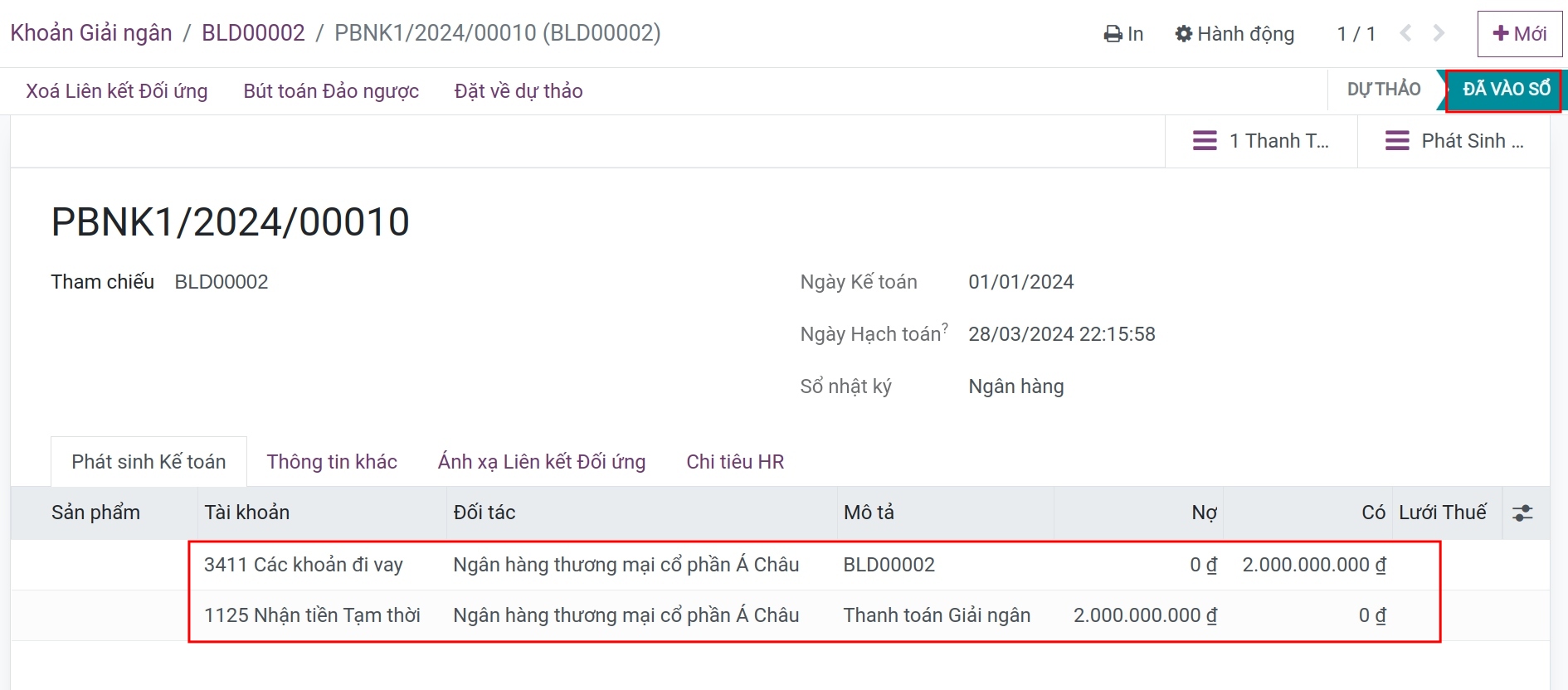Go to next record arrow
The height and width of the screenshot is (690, 1568).
pyautogui.click(x=1439, y=33)
